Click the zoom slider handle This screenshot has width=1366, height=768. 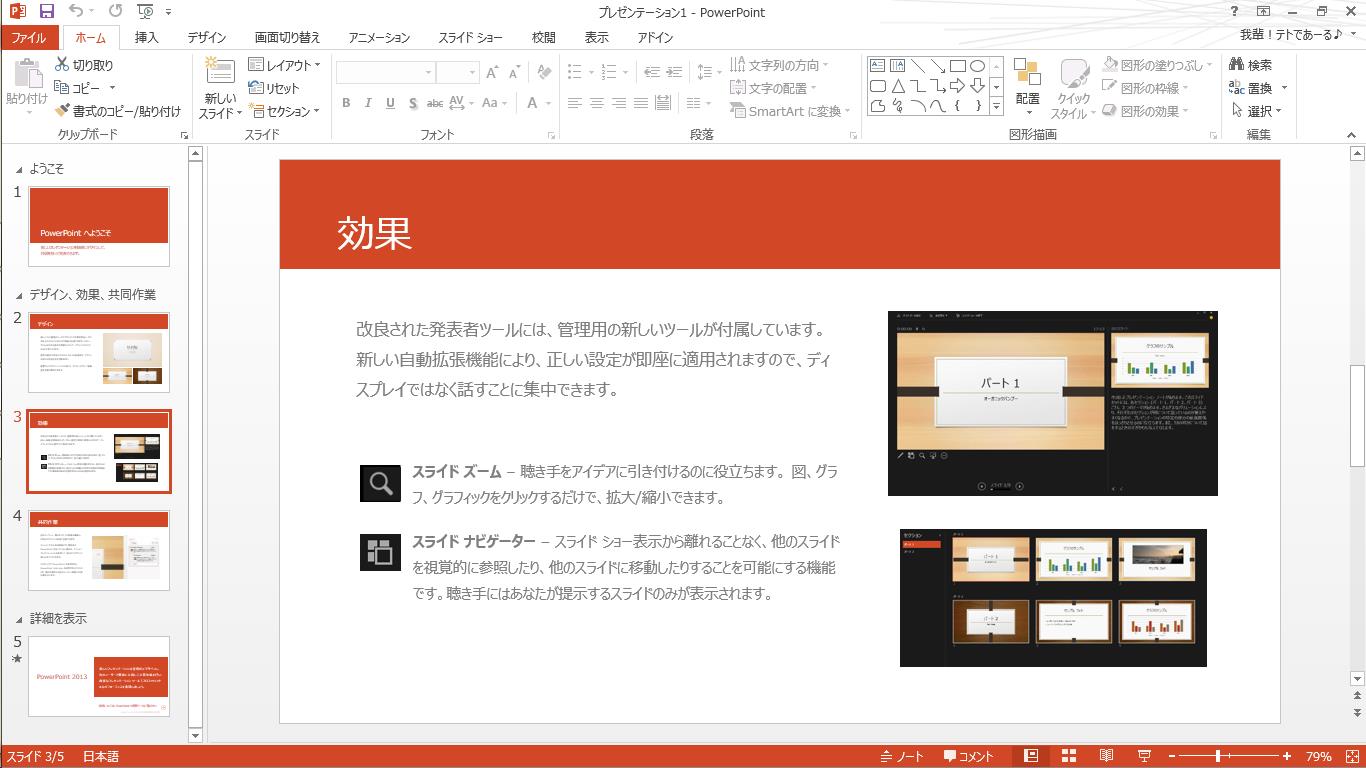tap(1218, 757)
